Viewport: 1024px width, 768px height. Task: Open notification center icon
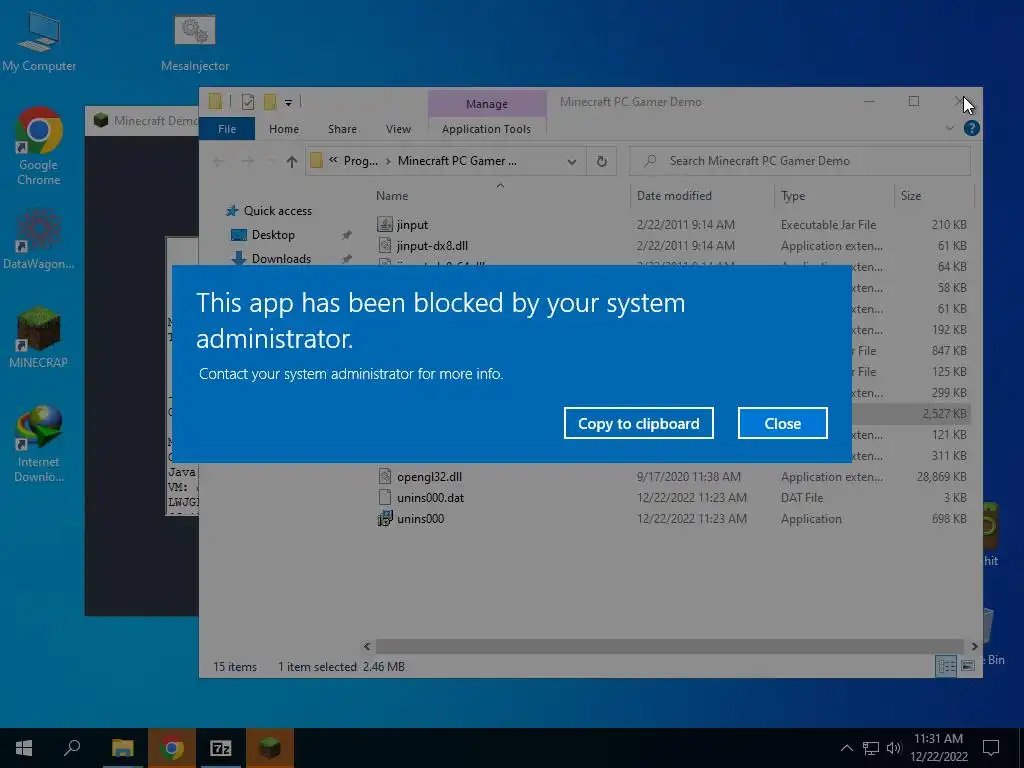click(x=991, y=748)
